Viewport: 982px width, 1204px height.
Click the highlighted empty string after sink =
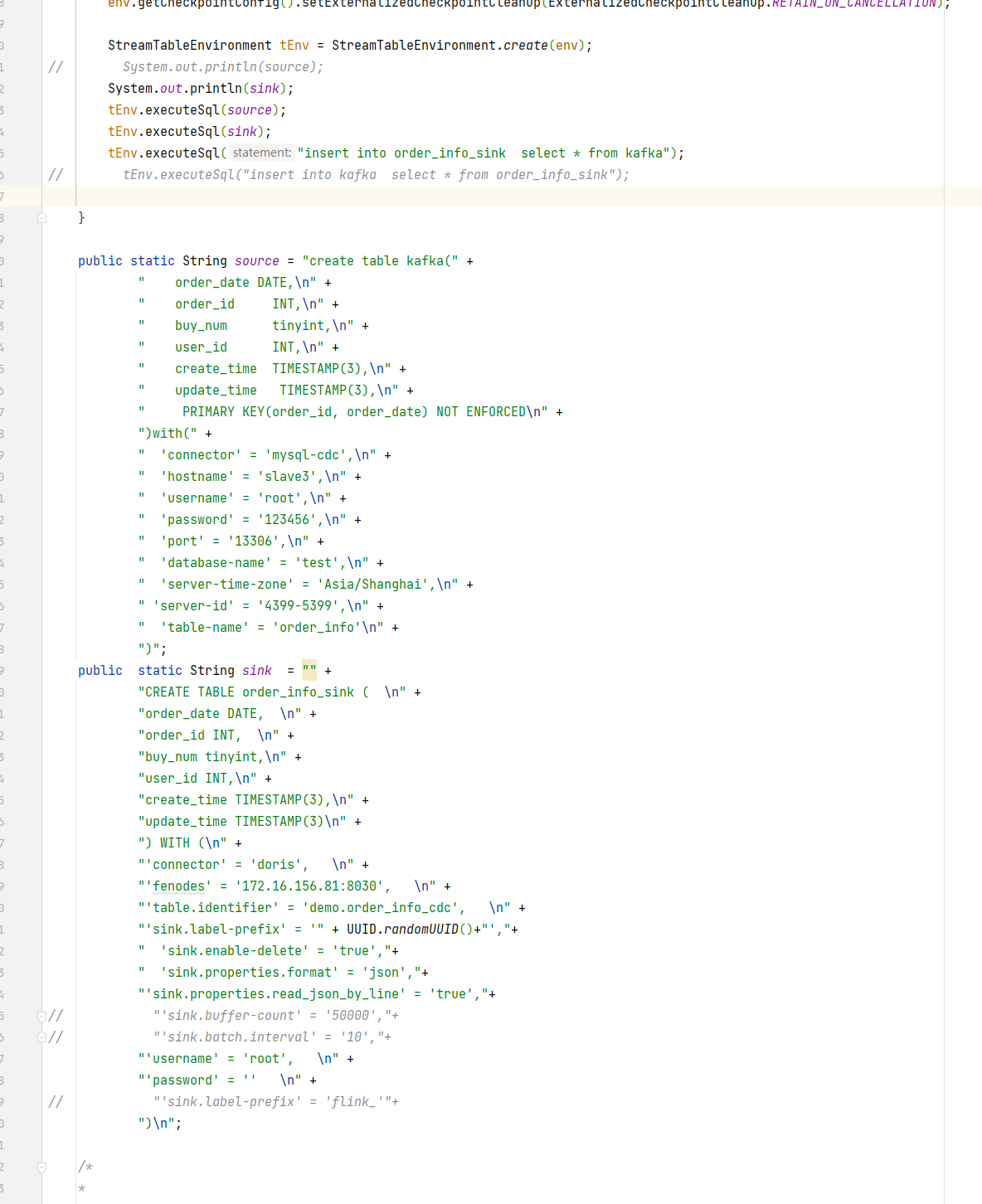pos(309,671)
